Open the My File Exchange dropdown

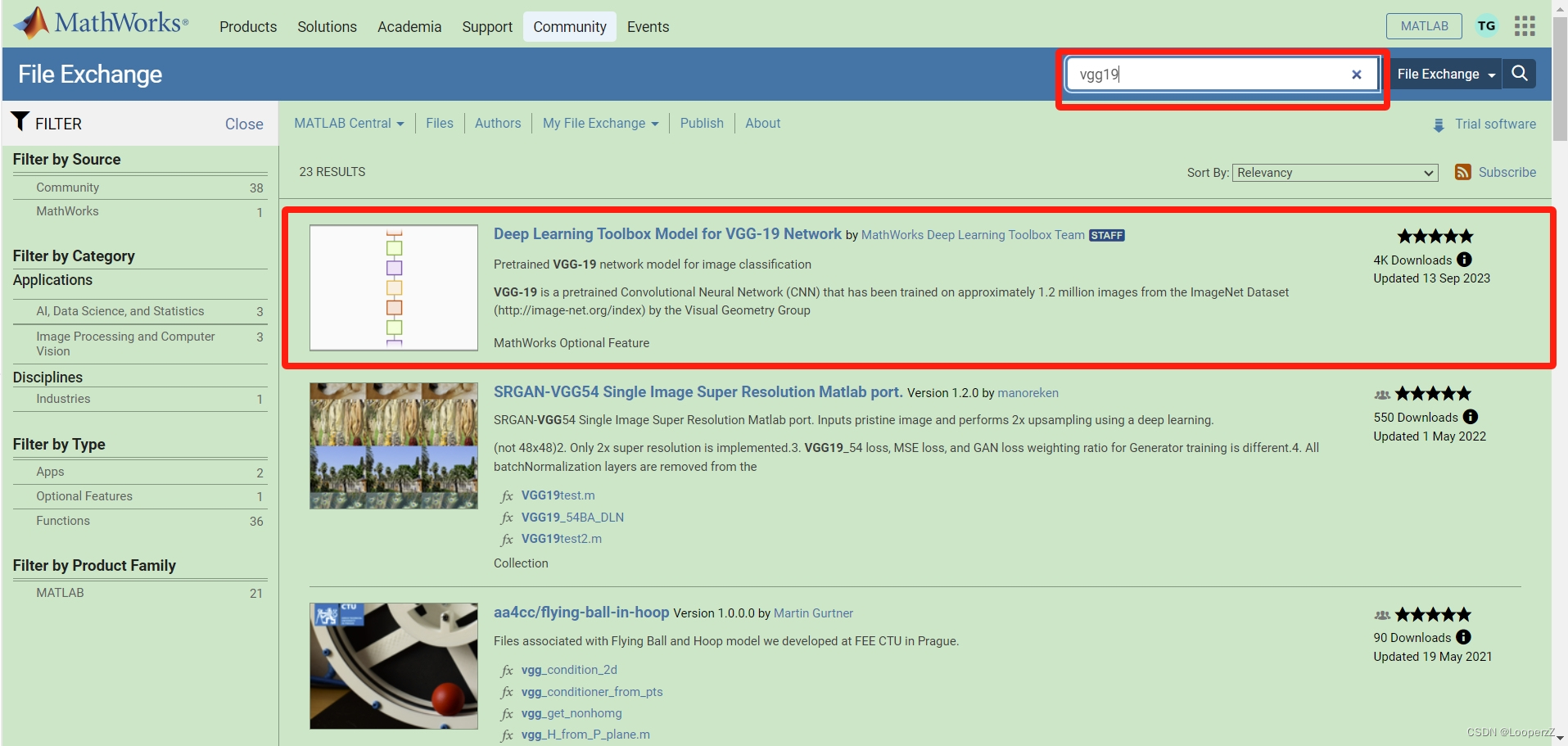(600, 123)
